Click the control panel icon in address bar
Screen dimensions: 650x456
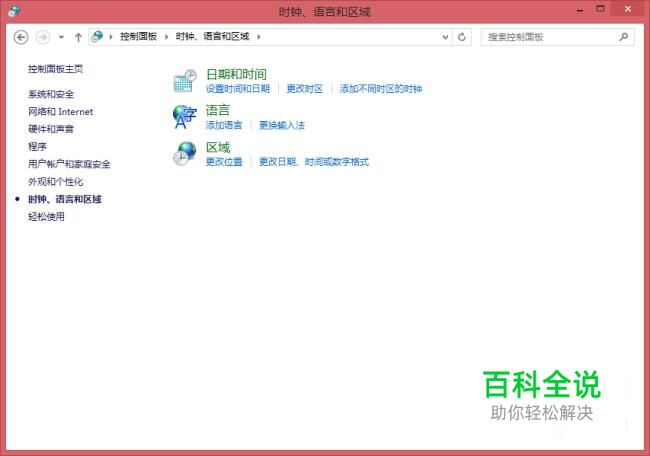pyautogui.click(x=97, y=36)
